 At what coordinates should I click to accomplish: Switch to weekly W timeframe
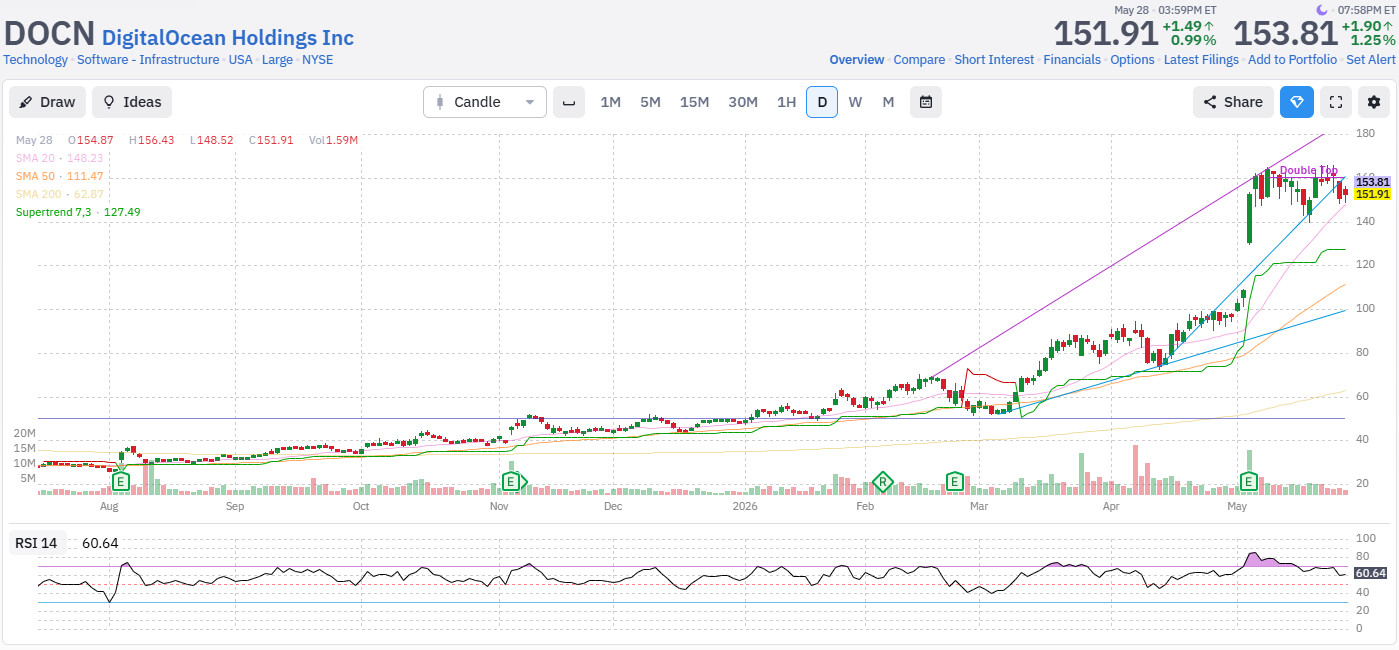(x=855, y=102)
